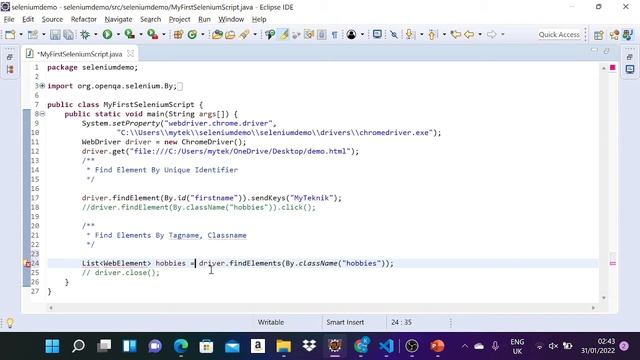640x360 pixels.
Task: Click the New Java Class icon
Action: point(192,35)
